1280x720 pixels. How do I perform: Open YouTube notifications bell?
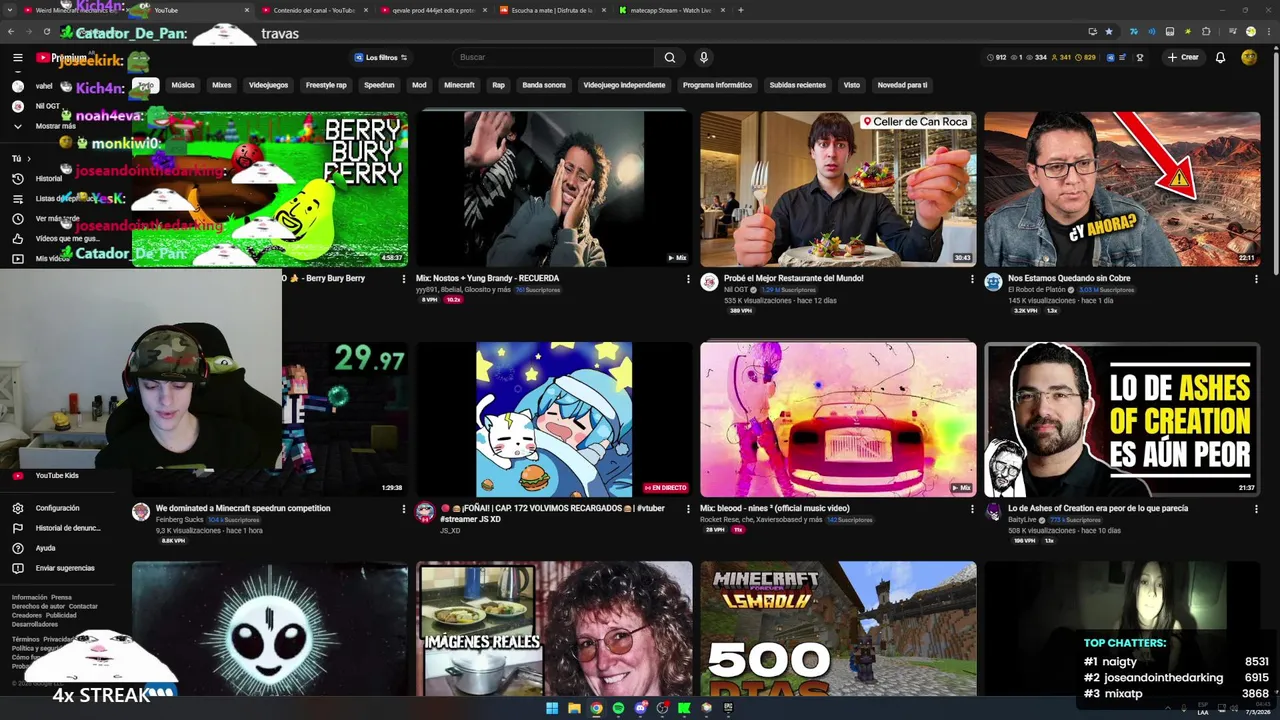point(1220,57)
